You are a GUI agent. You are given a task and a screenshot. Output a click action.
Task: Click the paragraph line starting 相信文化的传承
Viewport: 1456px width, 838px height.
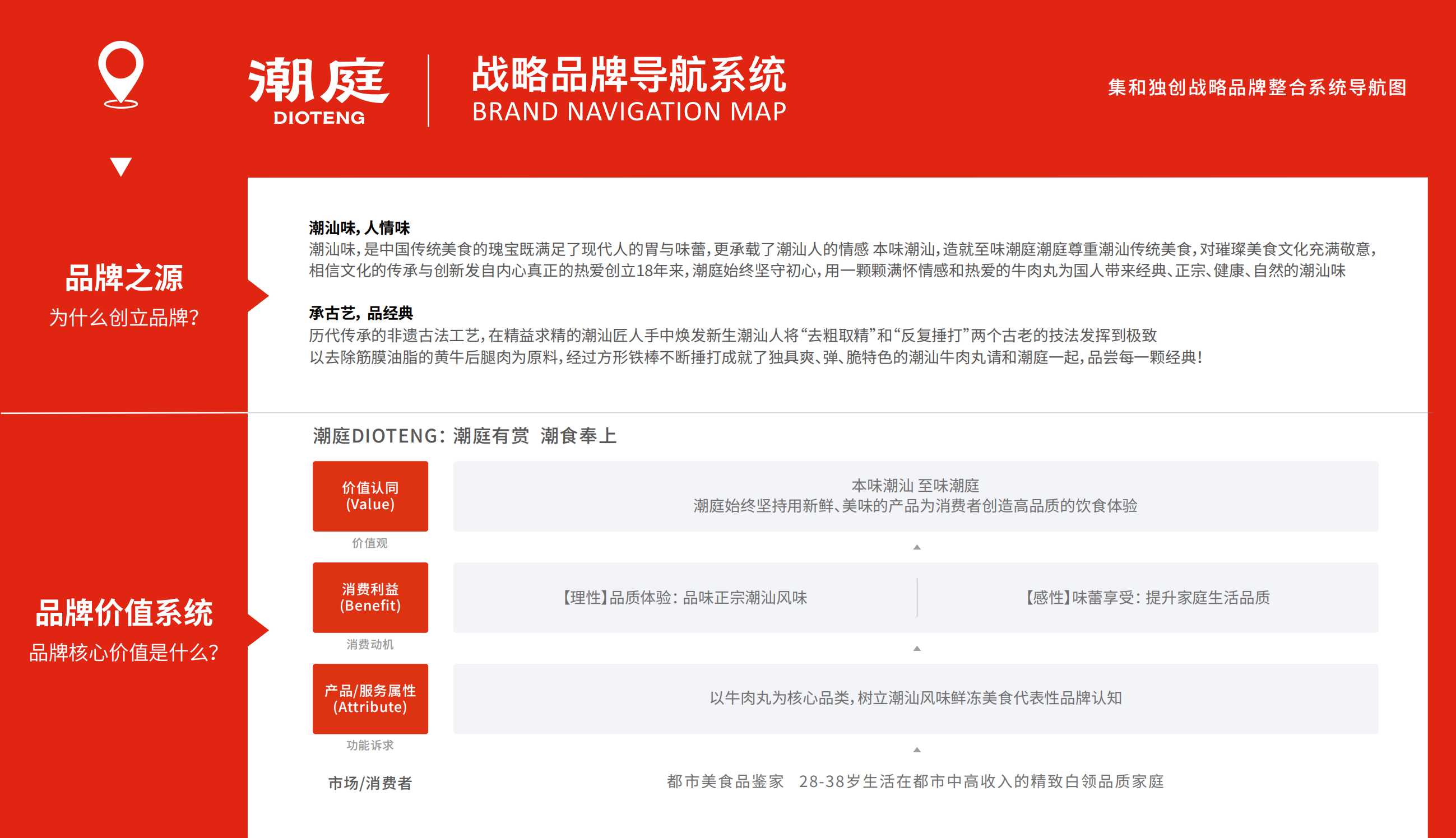[x=827, y=271]
